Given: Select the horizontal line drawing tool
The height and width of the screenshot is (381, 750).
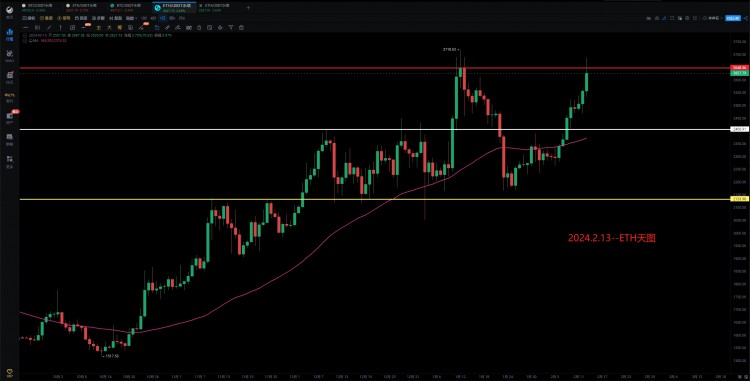Looking at the screenshot, I should click(25, 27).
